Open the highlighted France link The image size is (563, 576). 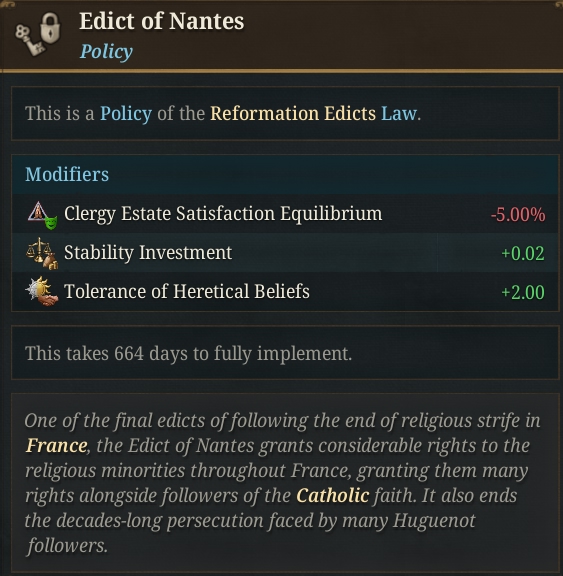click(x=57, y=446)
